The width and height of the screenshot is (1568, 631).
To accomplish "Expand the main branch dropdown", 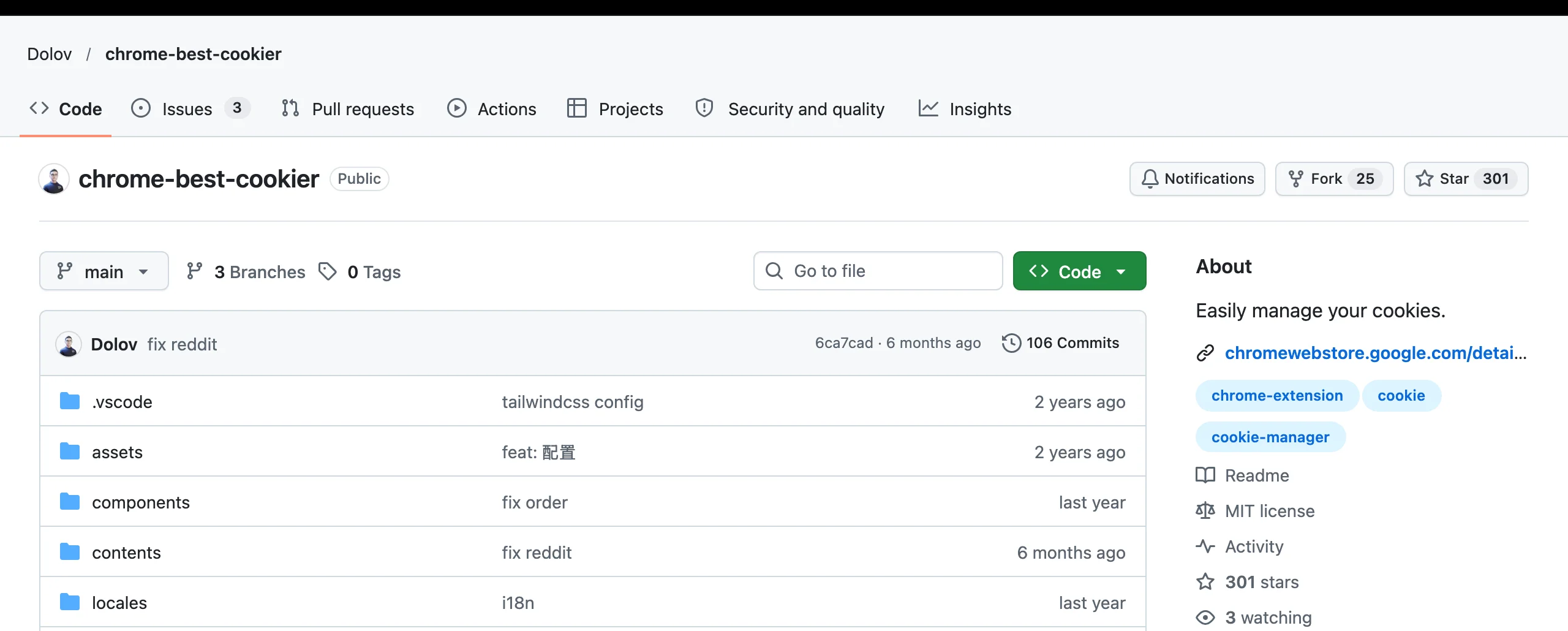I will 104,271.
